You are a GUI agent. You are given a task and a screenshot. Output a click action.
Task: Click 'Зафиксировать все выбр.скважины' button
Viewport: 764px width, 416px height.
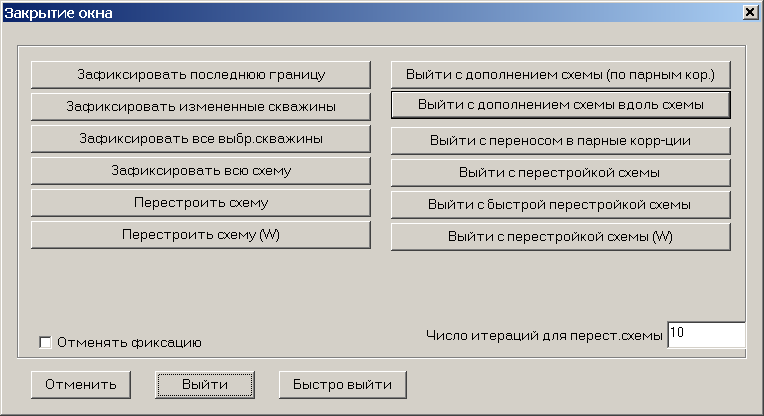[x=201, y=139]
